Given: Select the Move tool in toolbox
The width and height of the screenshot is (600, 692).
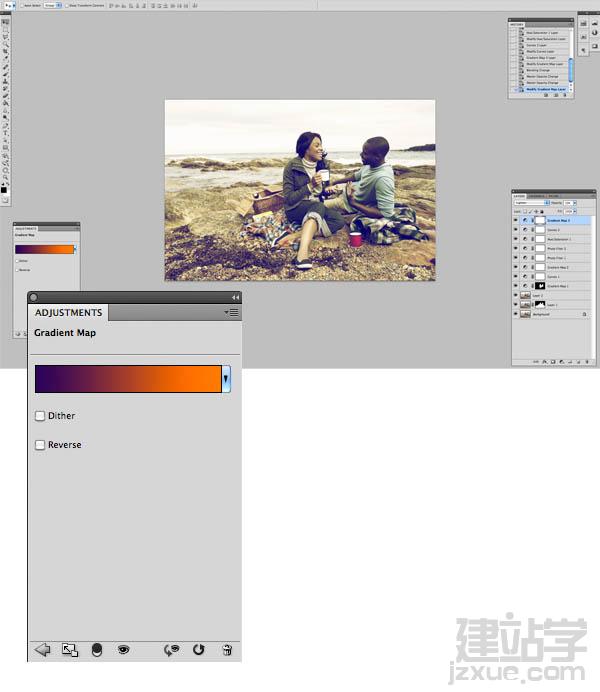Looking at the screenshot, I should pos(5,22).
